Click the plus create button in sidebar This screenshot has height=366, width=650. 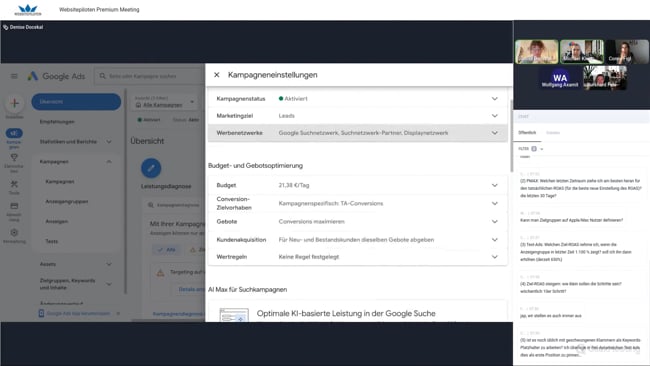(15, 103)
